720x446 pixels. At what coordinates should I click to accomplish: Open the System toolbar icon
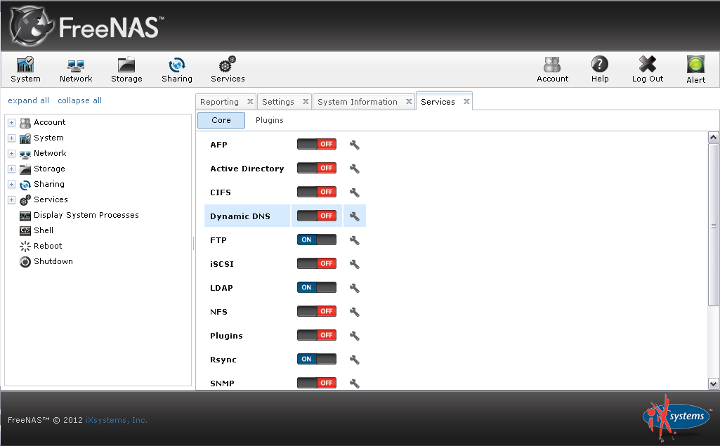coord(25,69)
